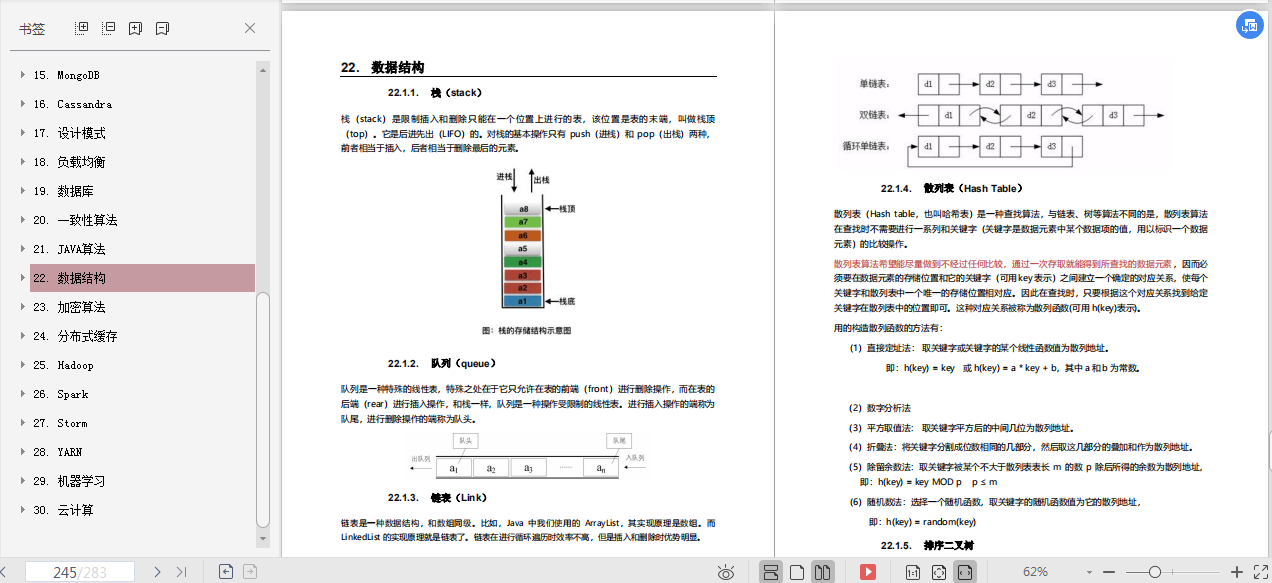Select bookmark 19. 数据库
This screenshot has width=1272, height=583.
pos(63,191)
